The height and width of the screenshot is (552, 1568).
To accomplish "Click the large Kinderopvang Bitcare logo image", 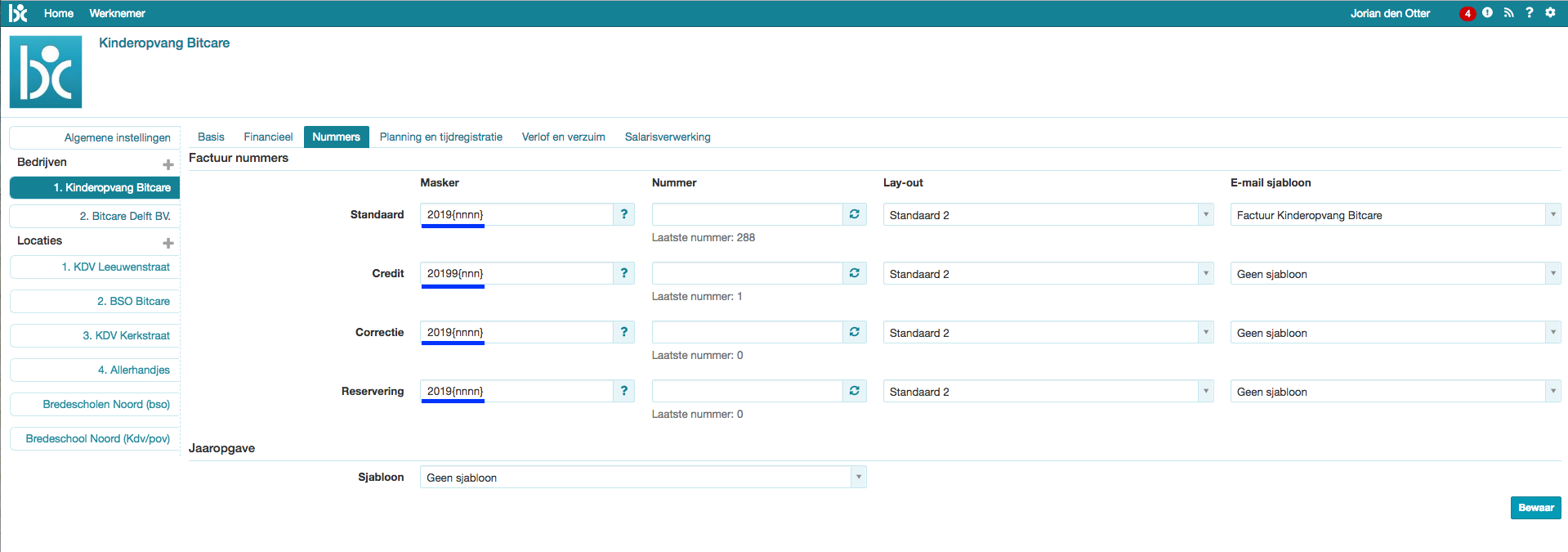I will tap(46, 72).
